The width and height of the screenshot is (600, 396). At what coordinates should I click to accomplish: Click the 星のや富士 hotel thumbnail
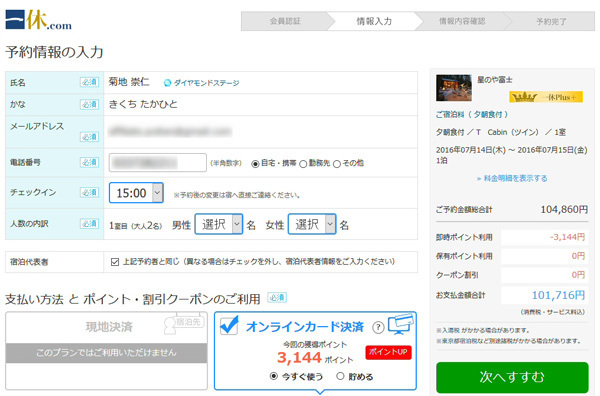(x=454, y=88)
